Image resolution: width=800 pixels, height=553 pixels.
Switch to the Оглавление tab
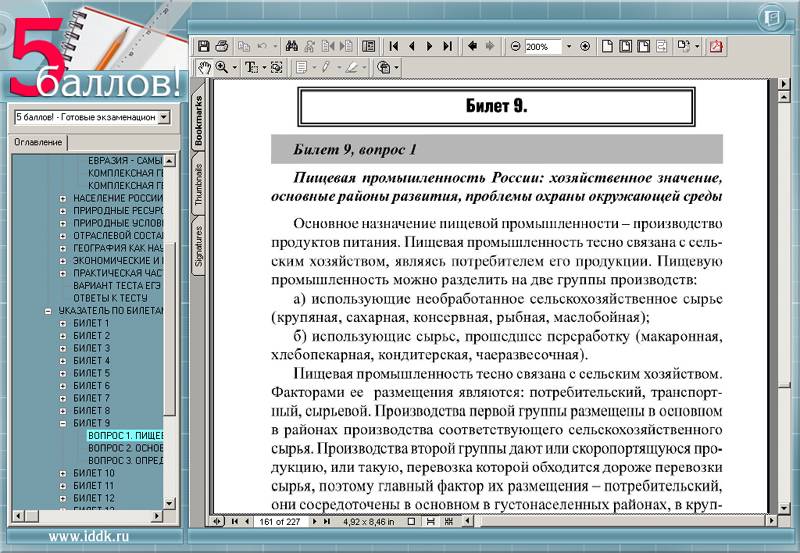[x=38, y=142]
